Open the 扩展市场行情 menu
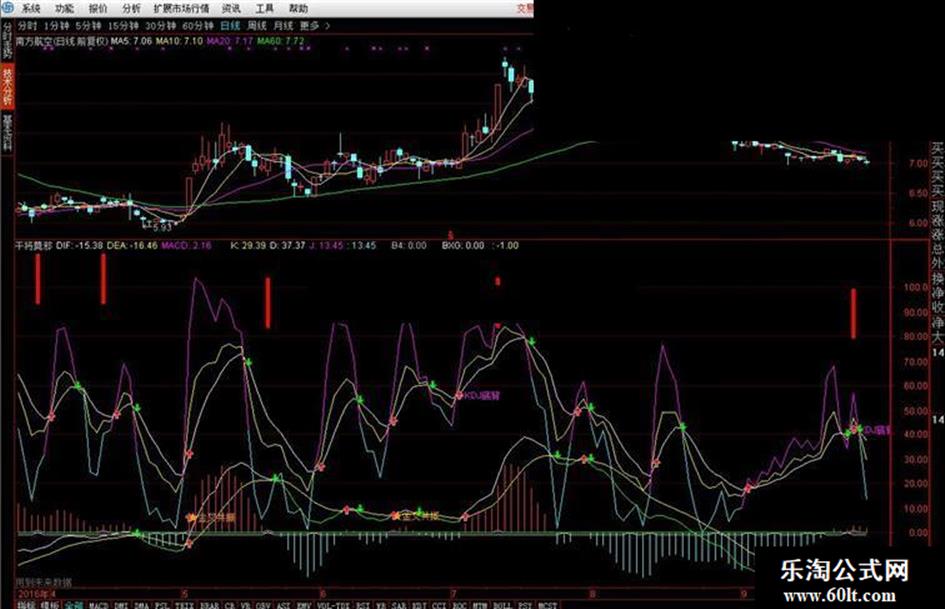Image resolution: width=945 pixels, height=609 pixels. [181, 8]
